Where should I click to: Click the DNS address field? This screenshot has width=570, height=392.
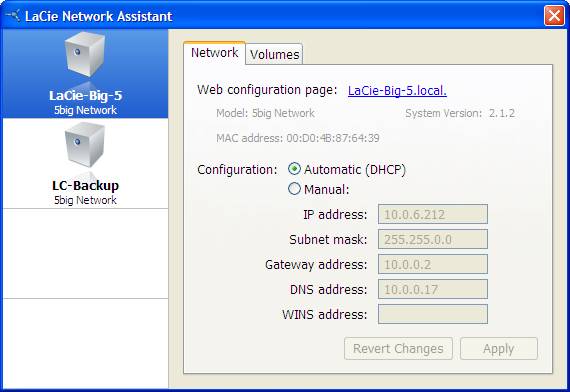[x=433, y=289]
